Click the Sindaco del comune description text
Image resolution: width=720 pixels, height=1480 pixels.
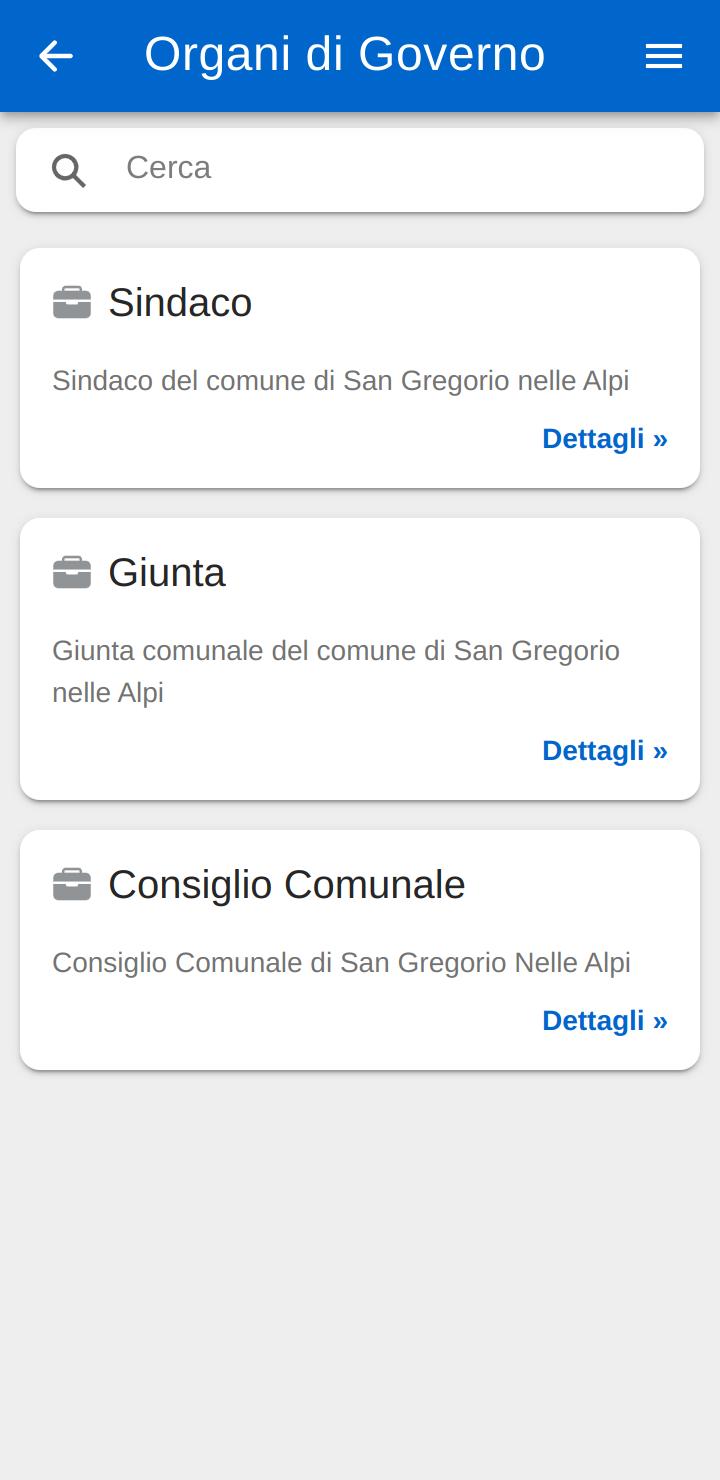[x=341, y=381]
